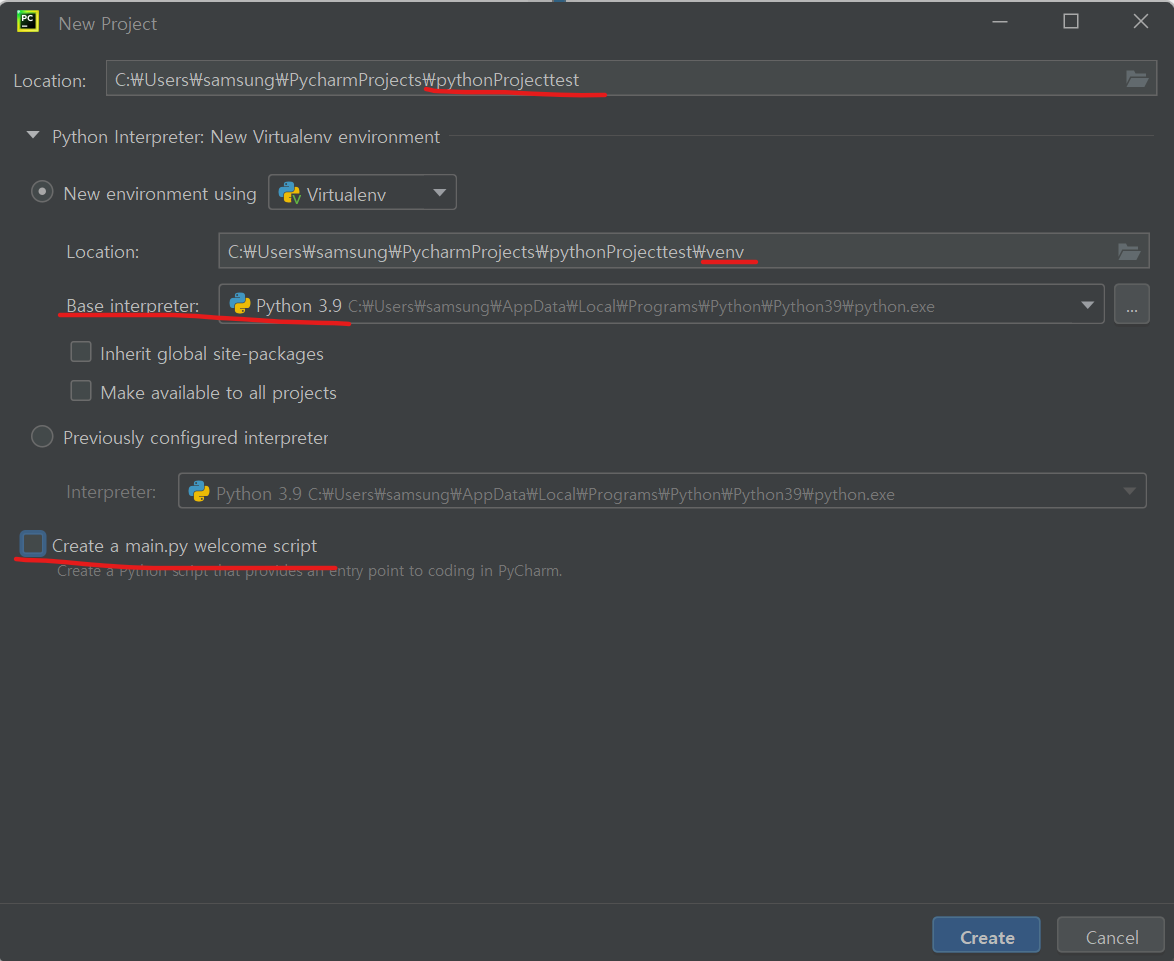Click the Virtualenv Python icon in dropdown

[289, 193]
